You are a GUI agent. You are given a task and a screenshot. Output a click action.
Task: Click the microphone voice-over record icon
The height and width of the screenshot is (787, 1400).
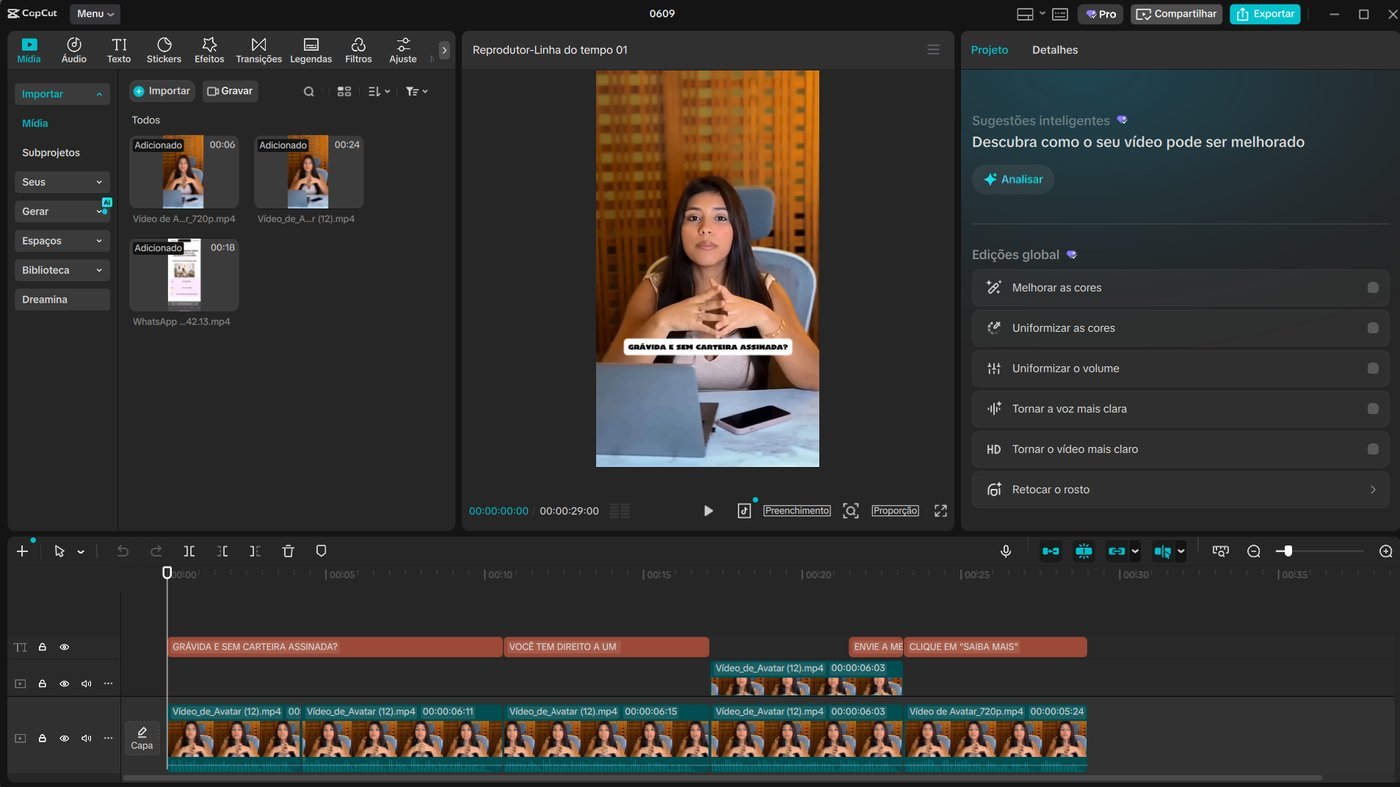coord(1006,551)
